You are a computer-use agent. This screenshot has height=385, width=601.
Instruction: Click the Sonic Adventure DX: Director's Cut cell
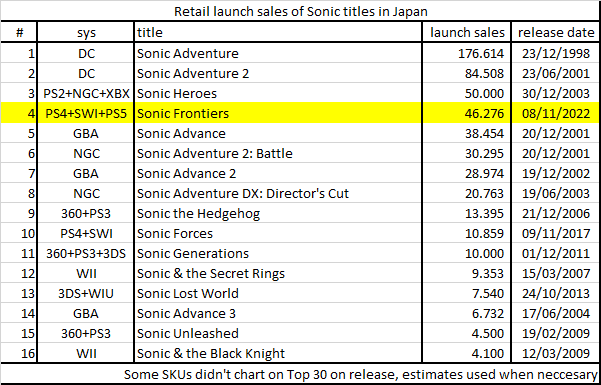[278, 193]
